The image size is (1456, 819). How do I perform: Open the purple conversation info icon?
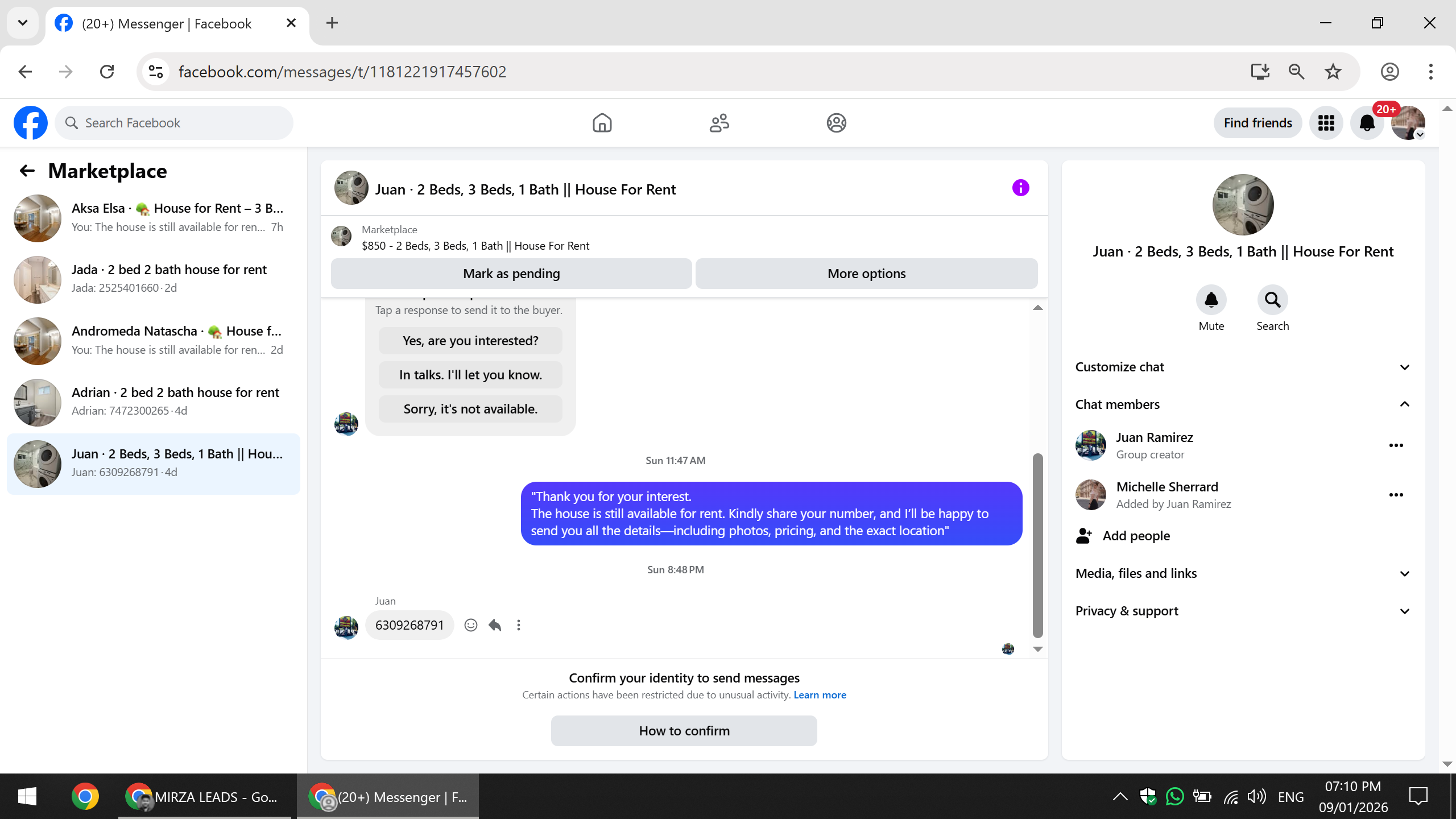[x=1020, y=188]
